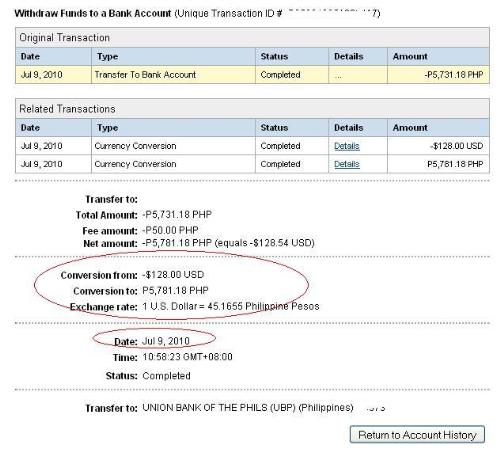Viewport: 500px width, 452px height.
Task: Click the 'Related Transactions' section header
Action: [252, 109]
